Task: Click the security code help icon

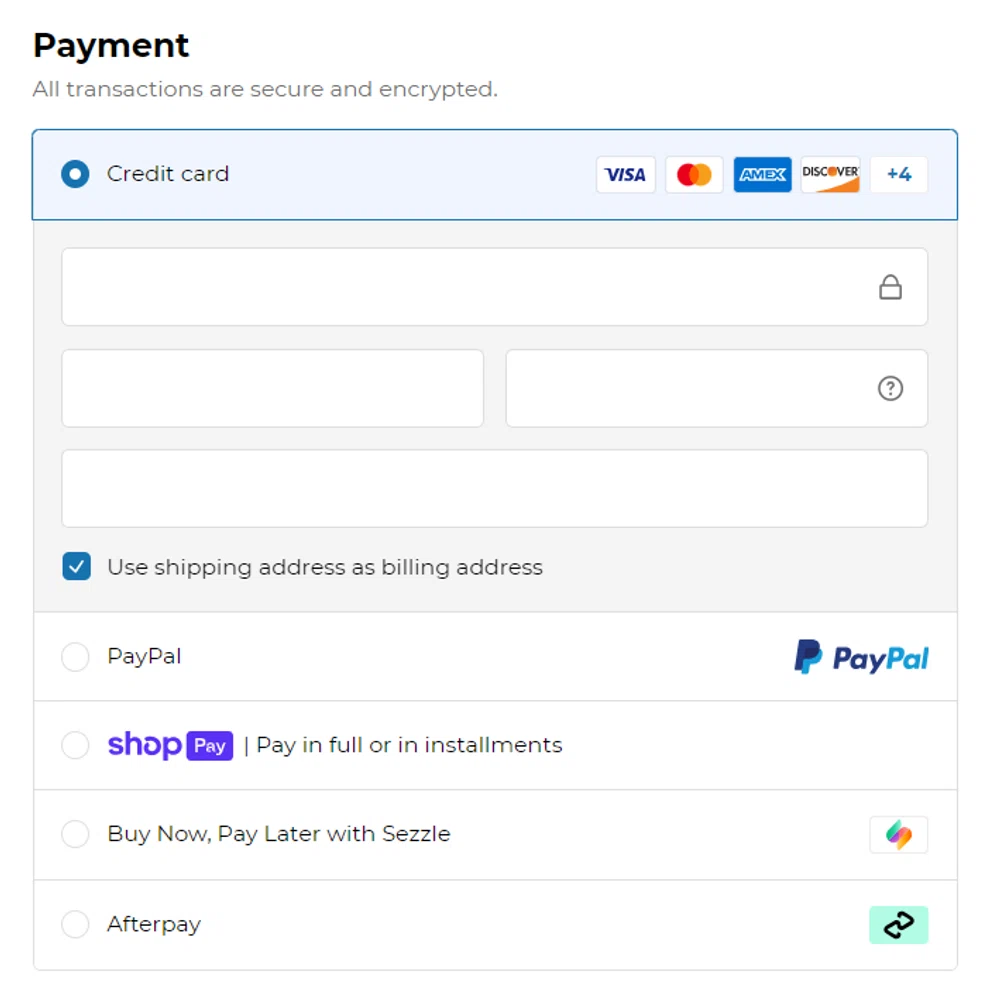Action: click(x=890, y=388)
